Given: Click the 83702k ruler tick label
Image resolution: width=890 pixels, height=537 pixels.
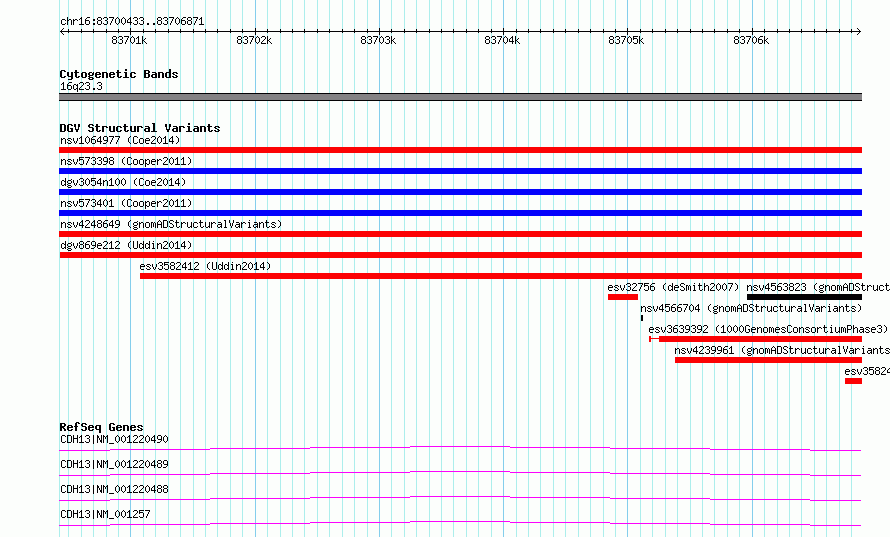Looking at the screenshot, I should [x=254, y=40].
